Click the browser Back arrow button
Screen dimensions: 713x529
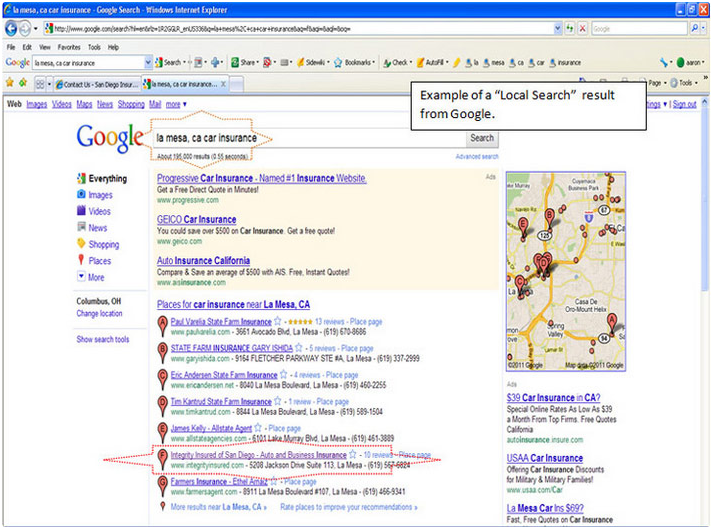click(x=10, y=29)
